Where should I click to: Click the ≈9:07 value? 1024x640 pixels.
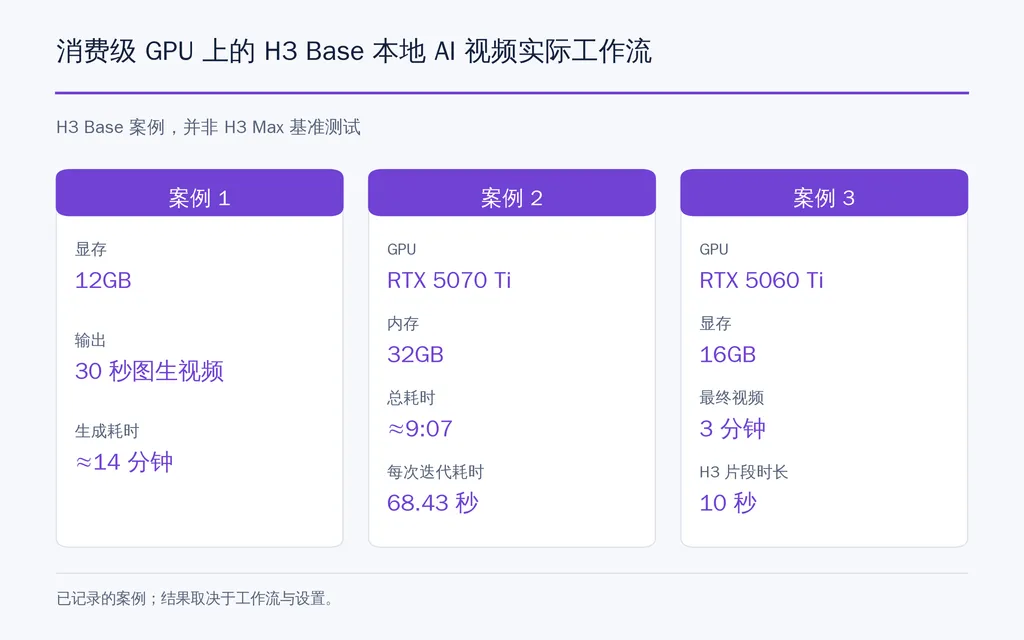pyautogui.click(x=420, y=428)
